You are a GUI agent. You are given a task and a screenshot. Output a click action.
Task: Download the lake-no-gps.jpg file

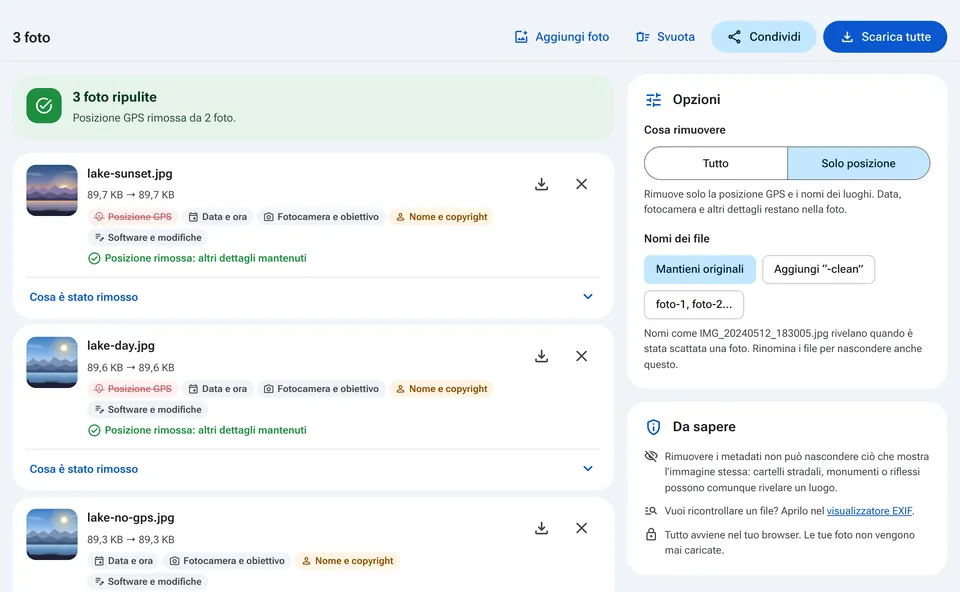[541, 528]
